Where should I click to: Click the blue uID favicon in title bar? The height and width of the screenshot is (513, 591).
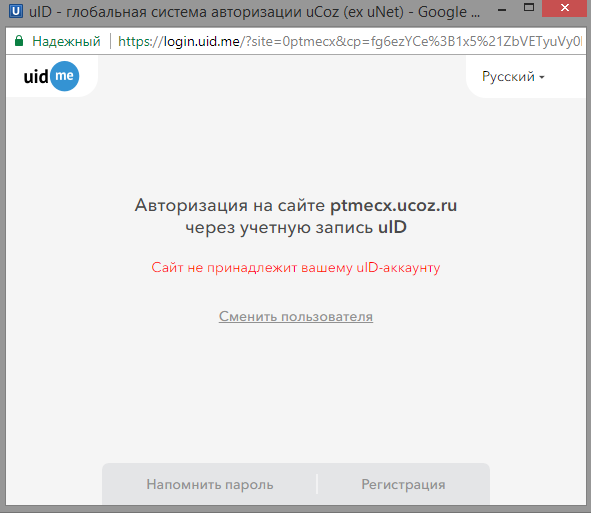(x=15, y=11)
